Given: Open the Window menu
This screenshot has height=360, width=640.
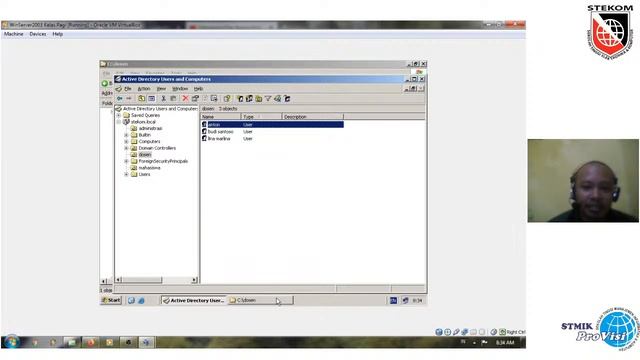Looking at the screenshot, I should (x=180, y=89).
